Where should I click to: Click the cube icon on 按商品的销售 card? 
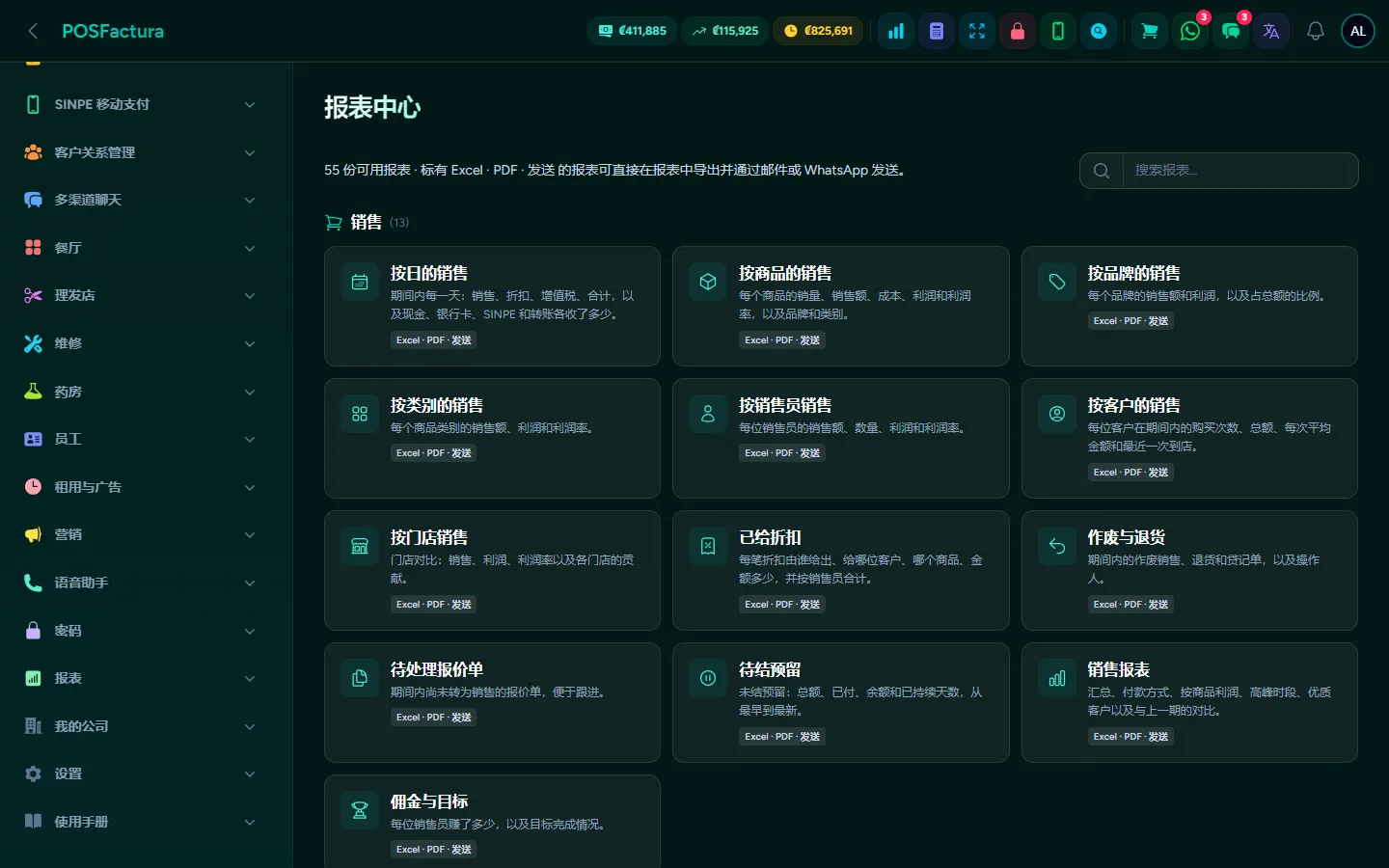(x=708, y=282)
